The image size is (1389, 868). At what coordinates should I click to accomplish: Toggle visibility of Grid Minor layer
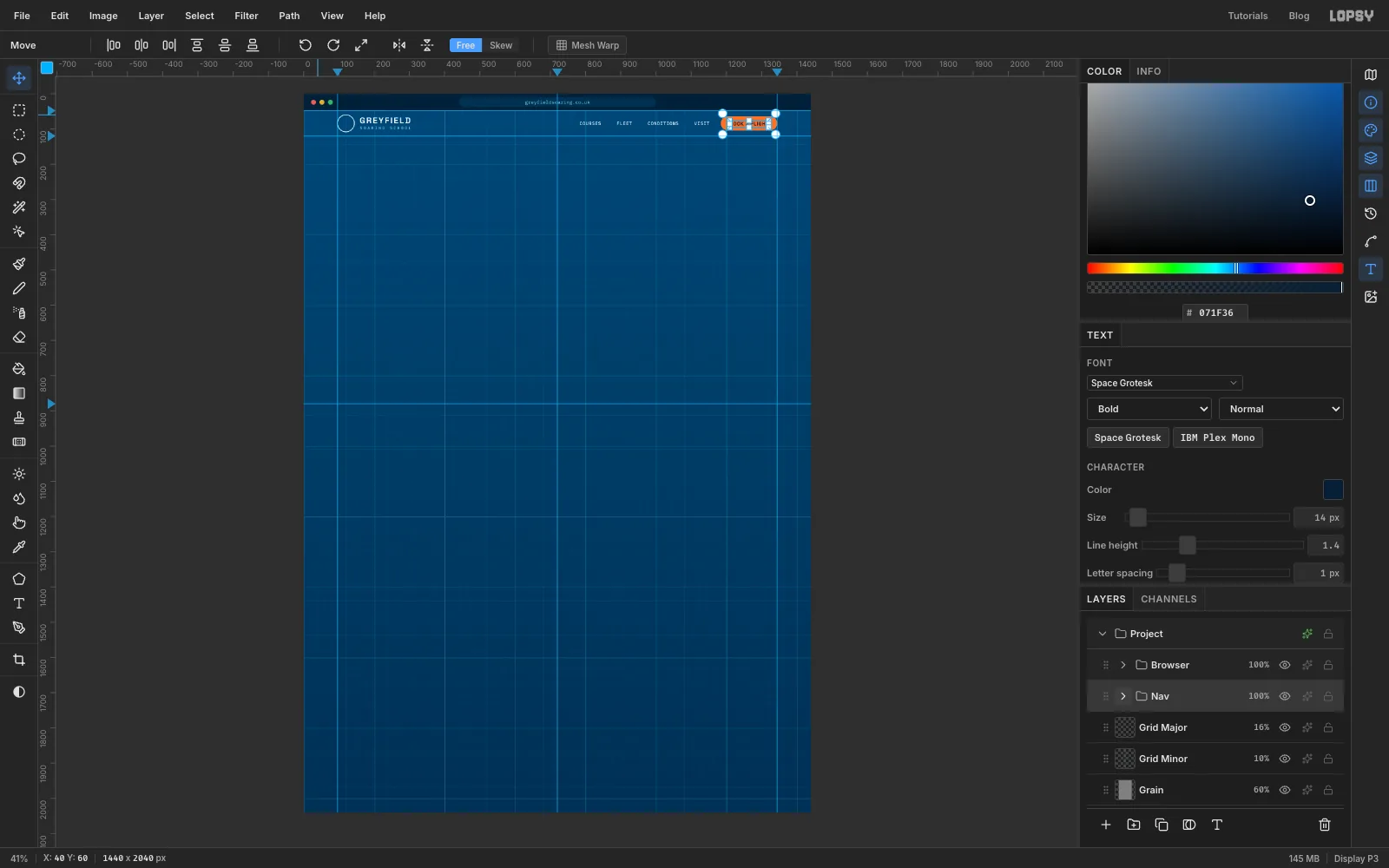(x=1285, y=759)
